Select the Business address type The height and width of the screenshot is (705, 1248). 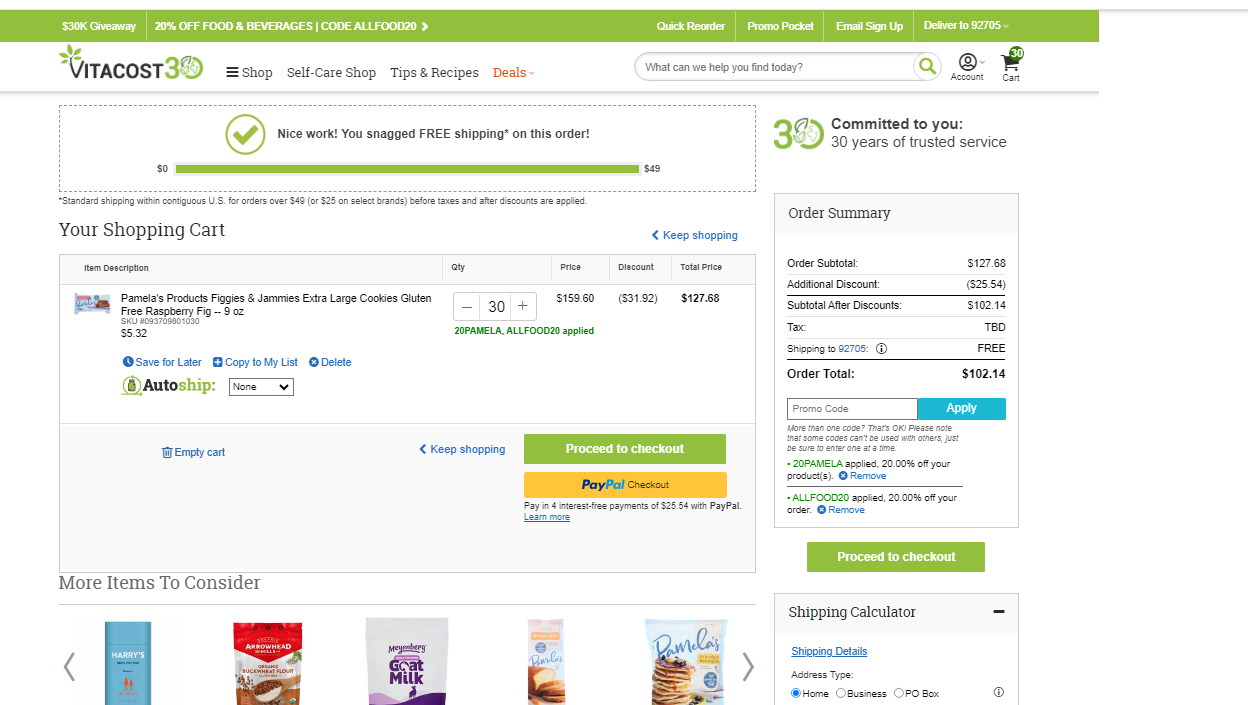click(x=841, y=693)
